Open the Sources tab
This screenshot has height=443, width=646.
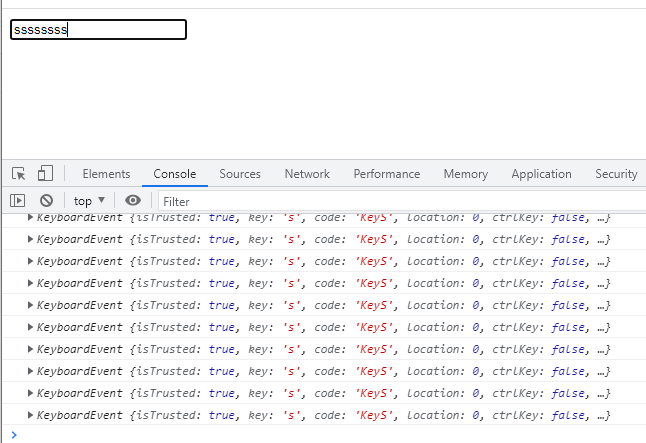coord(240,174)
